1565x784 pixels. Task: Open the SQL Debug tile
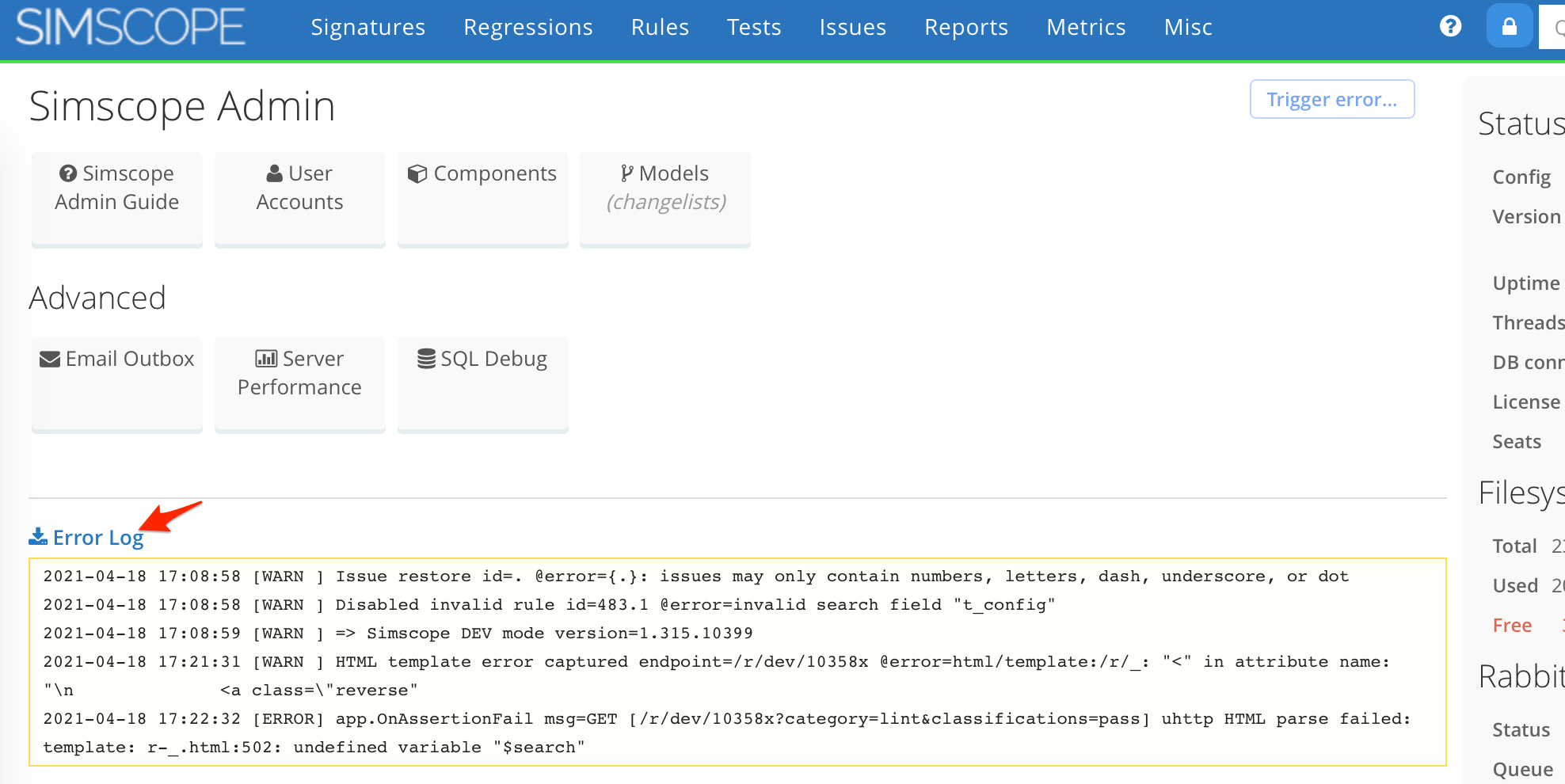point(483,385)
